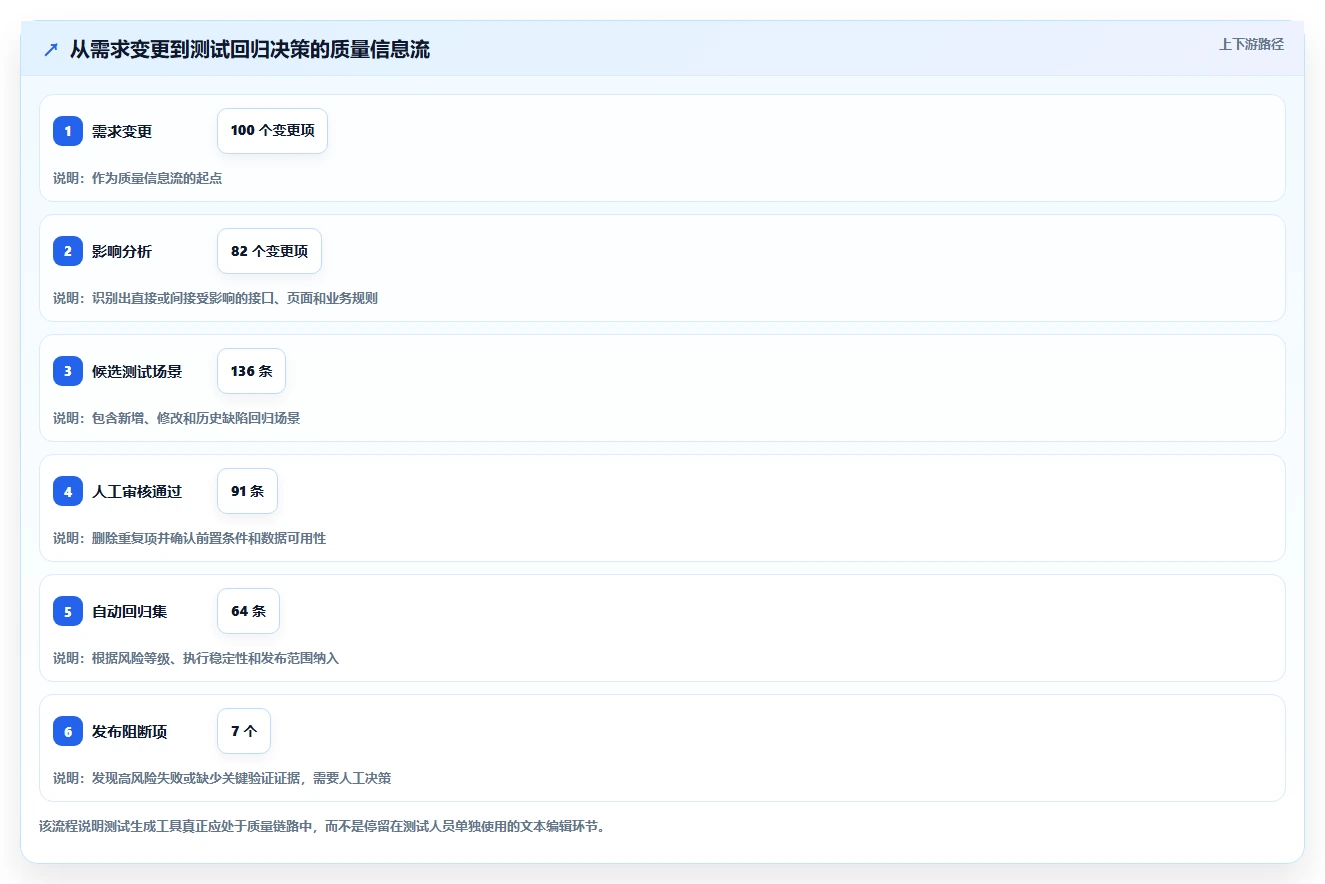Select the '7 个' value chip

[x=244, y=731]
